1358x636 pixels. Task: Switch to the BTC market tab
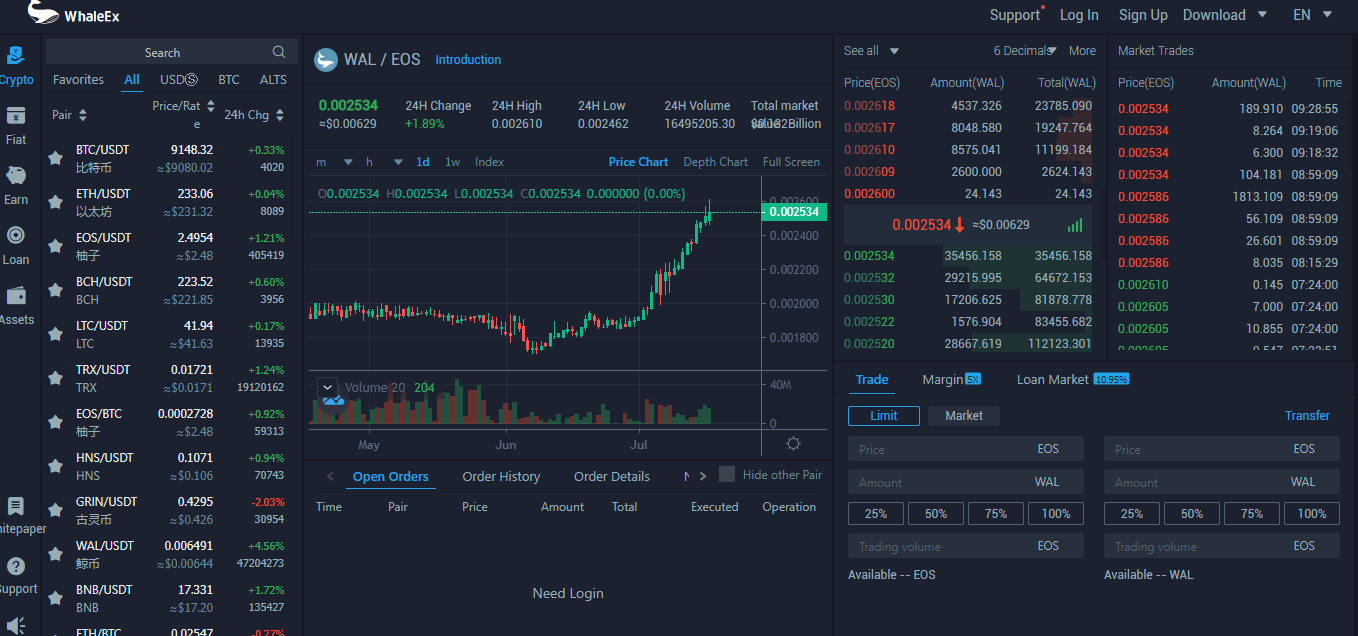[x=229, y=80]
